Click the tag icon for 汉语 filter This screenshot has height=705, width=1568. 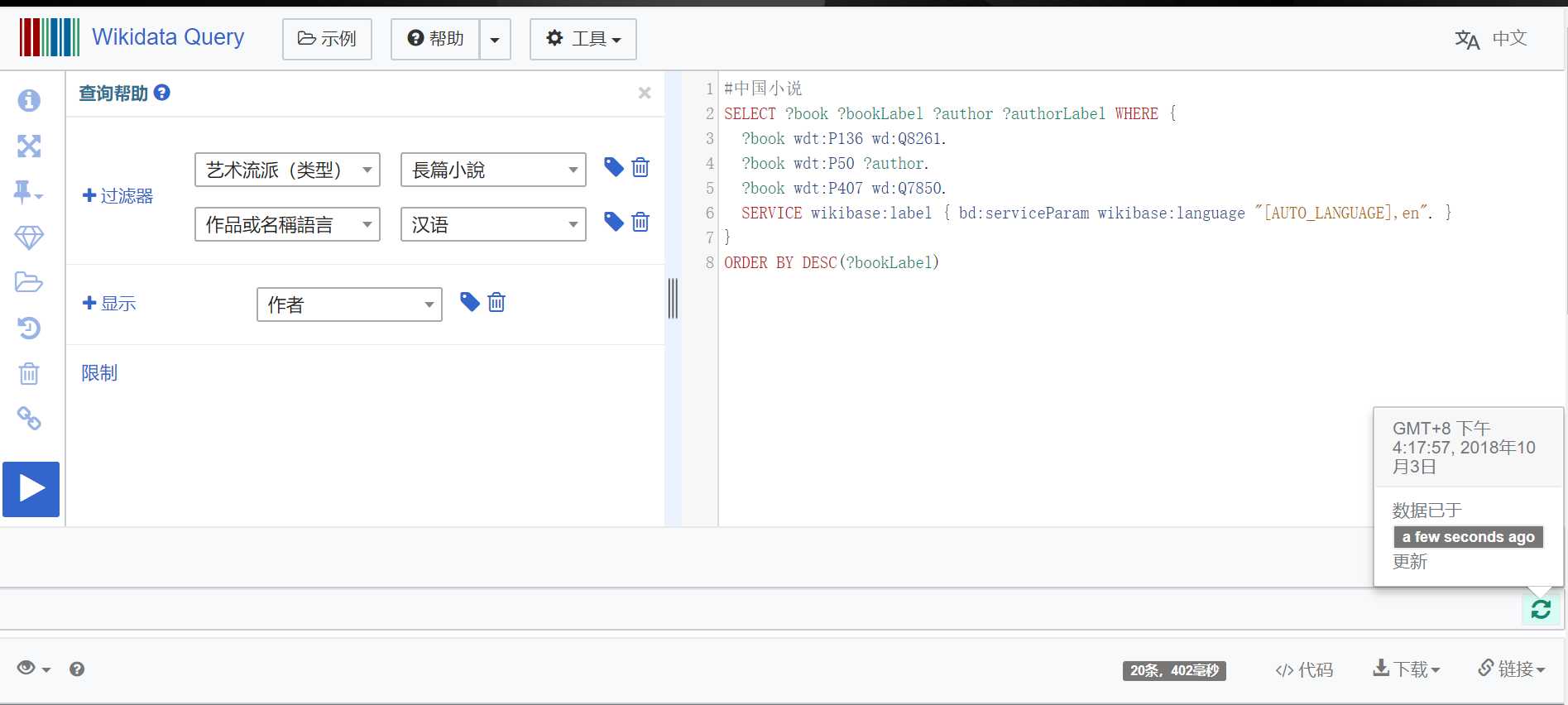613,222
